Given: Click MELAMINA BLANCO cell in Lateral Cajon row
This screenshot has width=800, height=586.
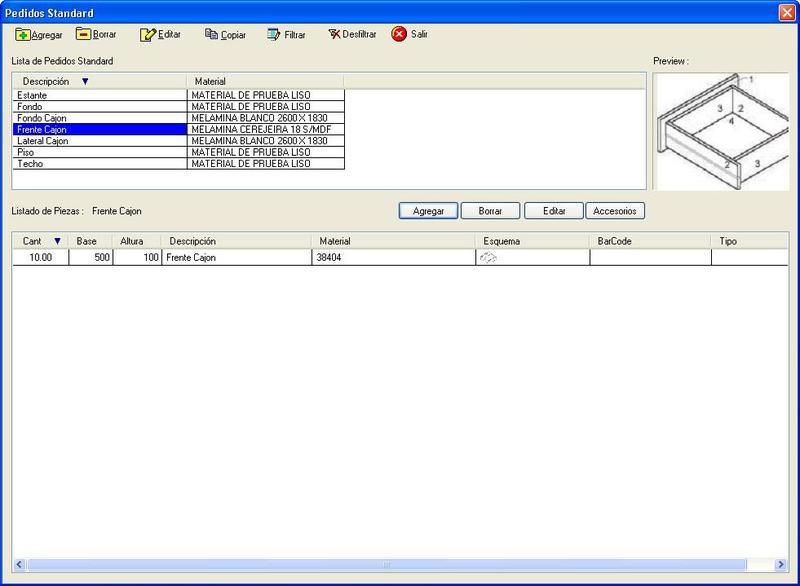Looking at the screenshot, I should tap(266, 141).
